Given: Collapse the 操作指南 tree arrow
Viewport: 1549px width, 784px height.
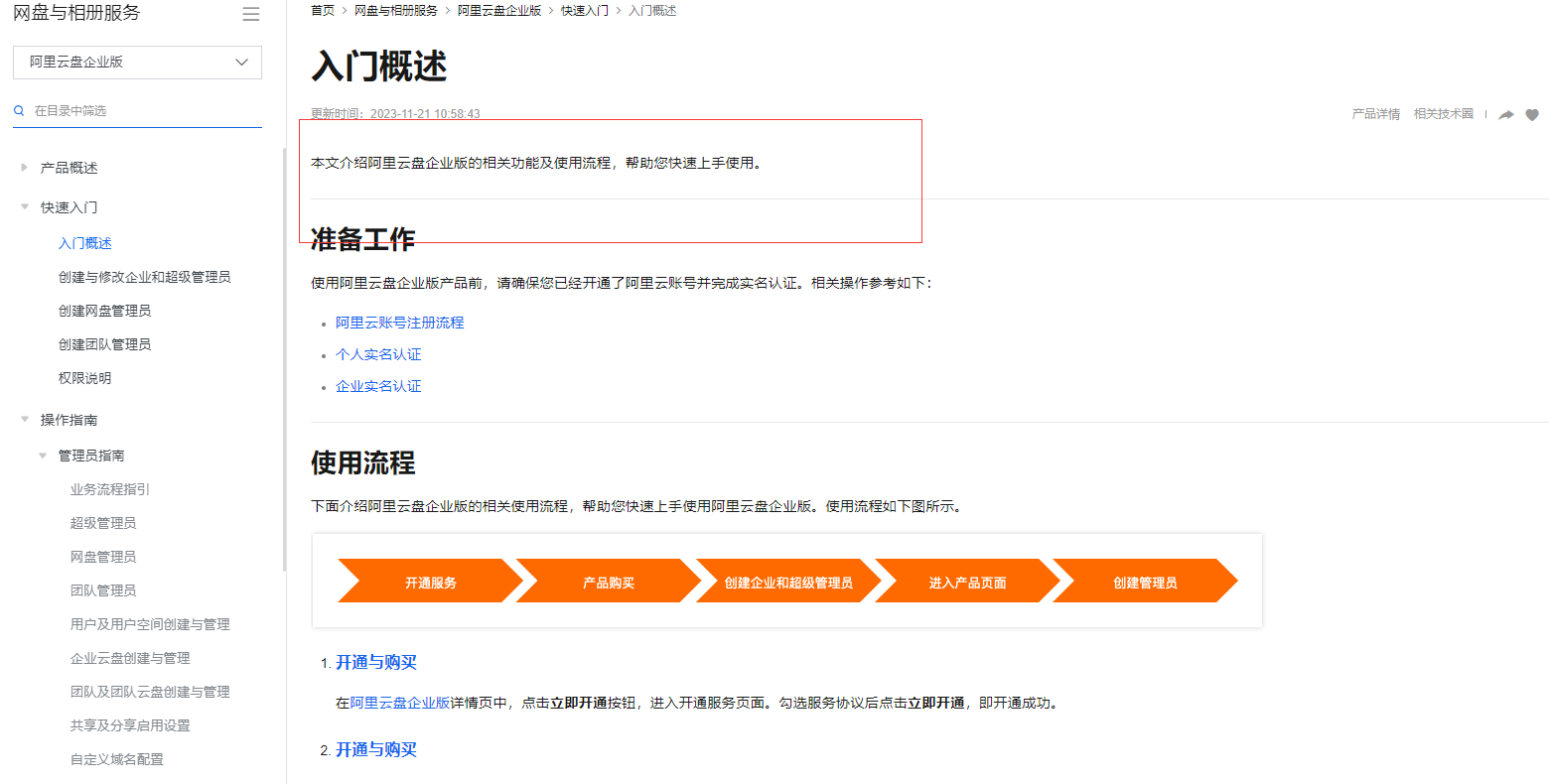Looking at the screenshot, I should 25,420.
